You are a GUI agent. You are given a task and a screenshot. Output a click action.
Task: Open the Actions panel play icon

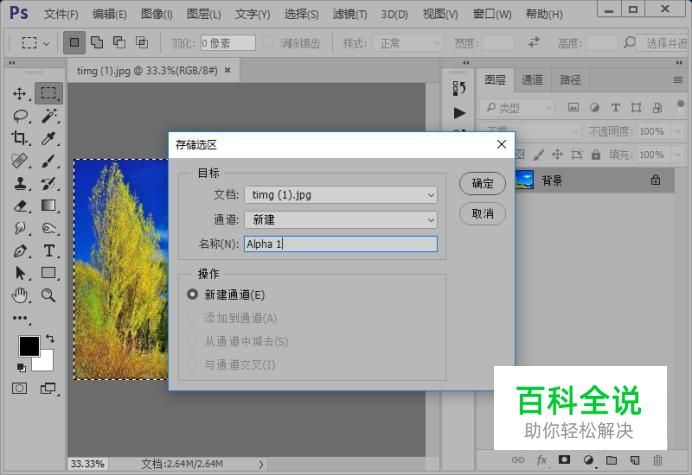[x=459, y=113]
